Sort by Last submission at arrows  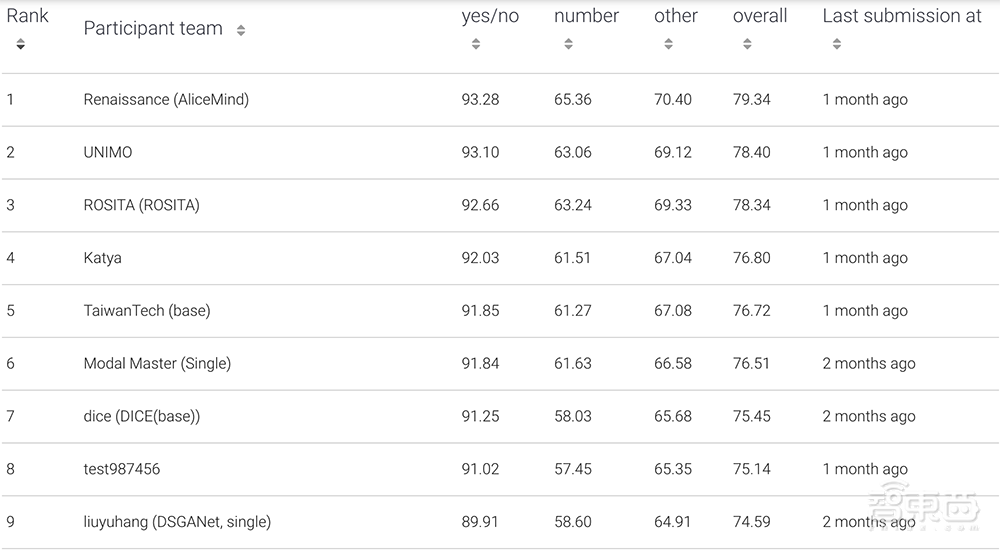837,44
